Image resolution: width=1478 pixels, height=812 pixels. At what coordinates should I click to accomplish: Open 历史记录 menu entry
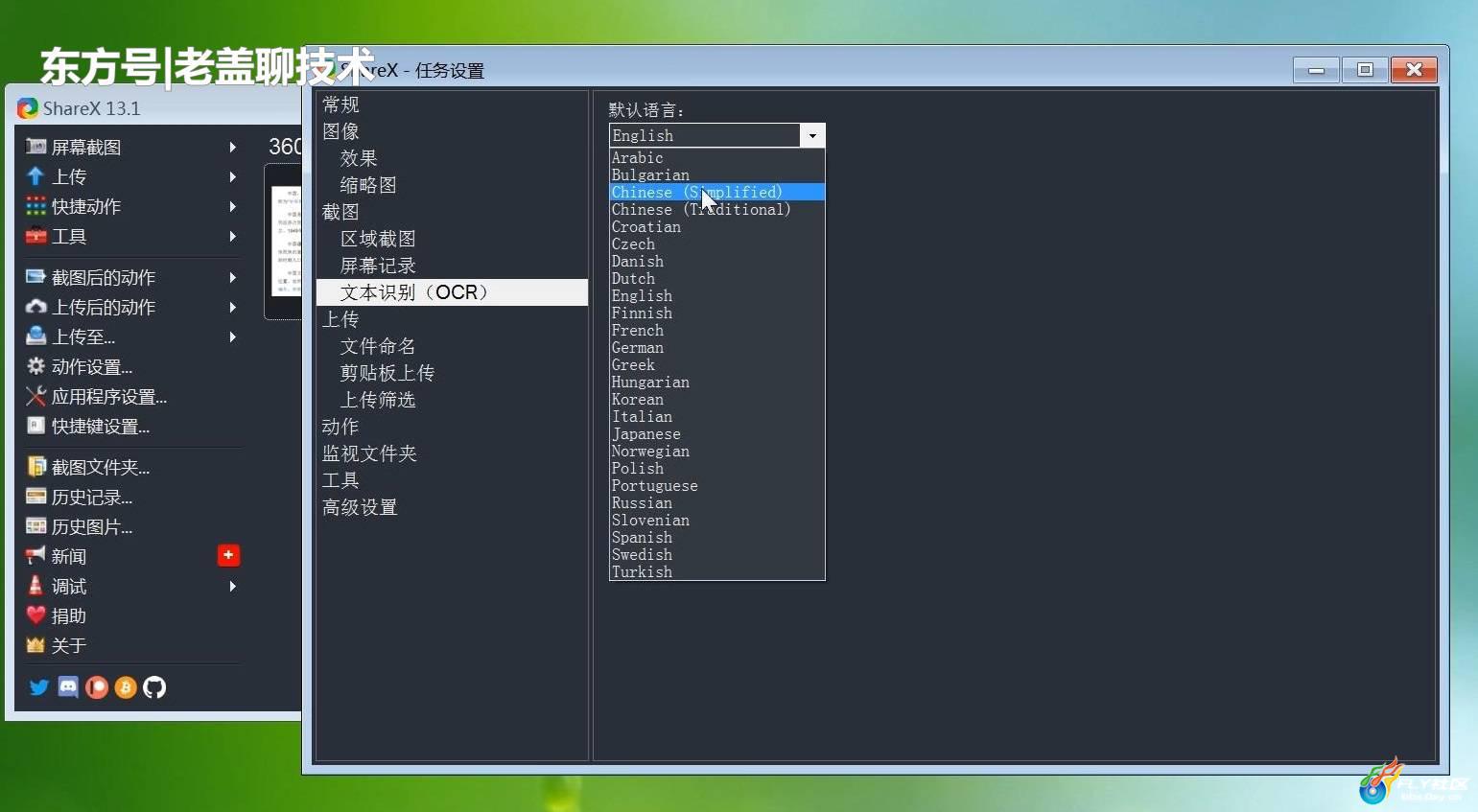coord(92,497)
